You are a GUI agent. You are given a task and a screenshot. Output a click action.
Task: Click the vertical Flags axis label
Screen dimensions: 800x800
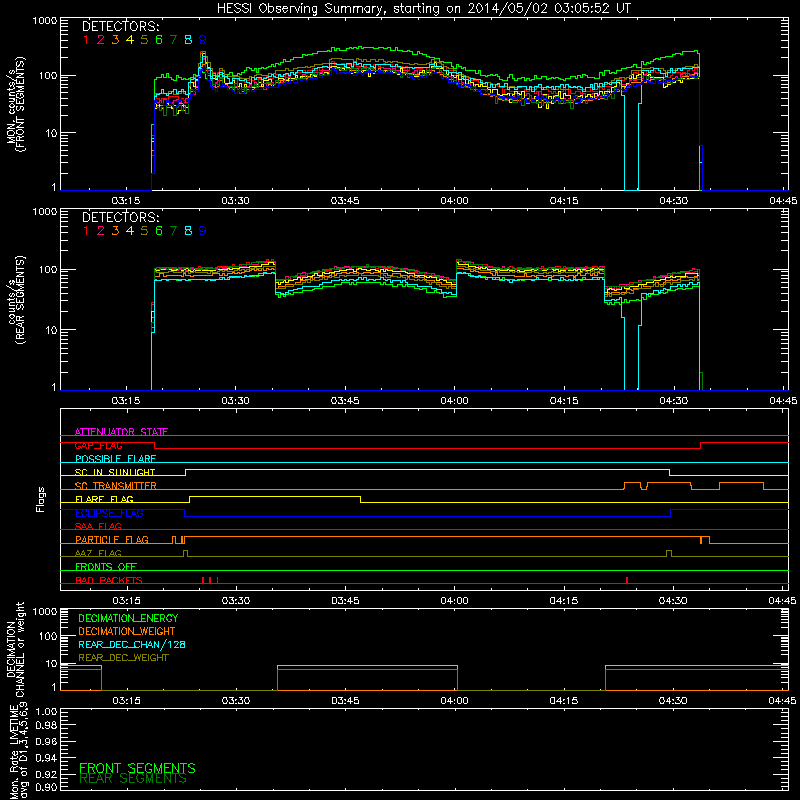point(40,499)
